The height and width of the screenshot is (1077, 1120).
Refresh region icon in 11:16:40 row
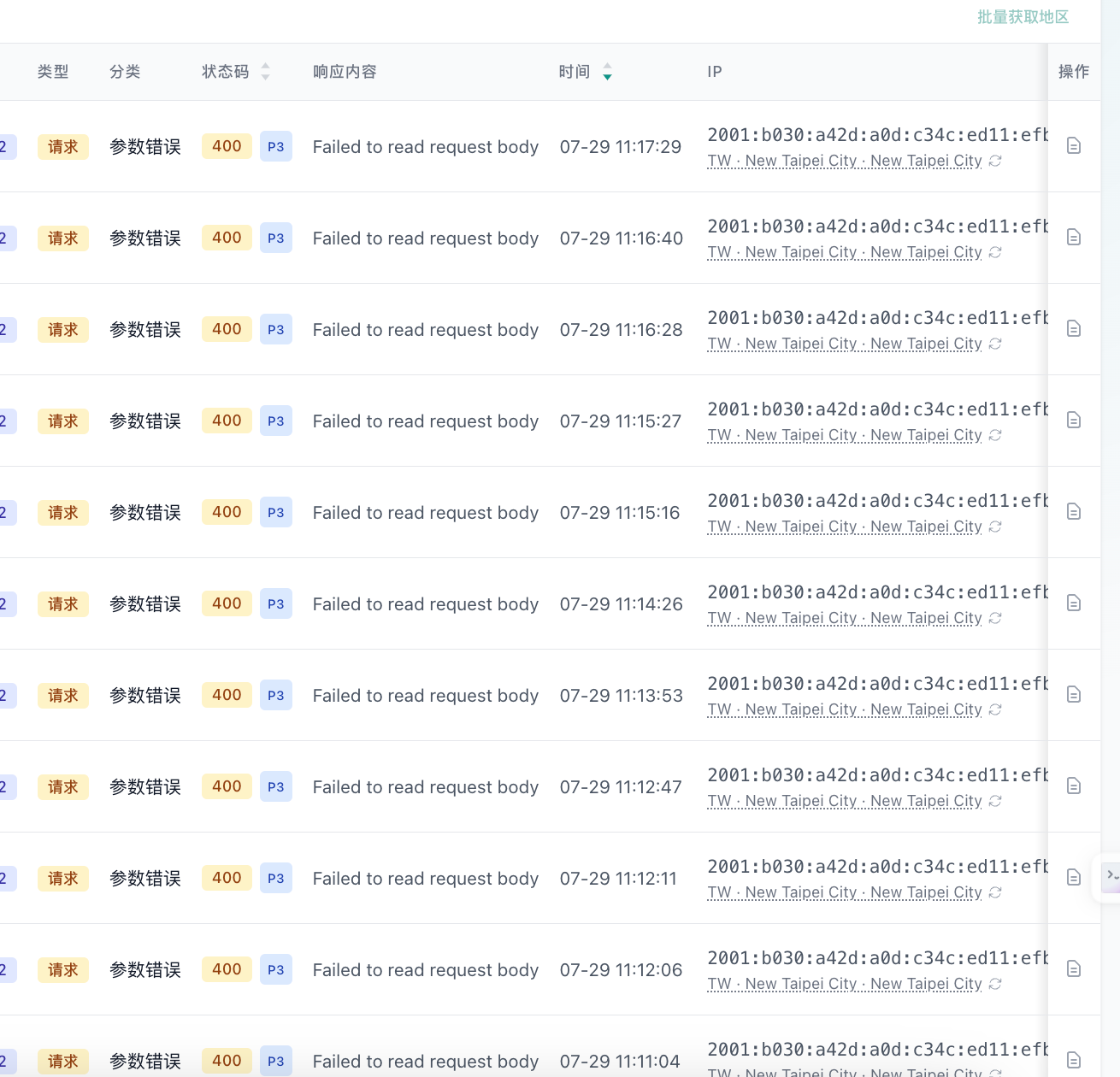click(995, 252)
